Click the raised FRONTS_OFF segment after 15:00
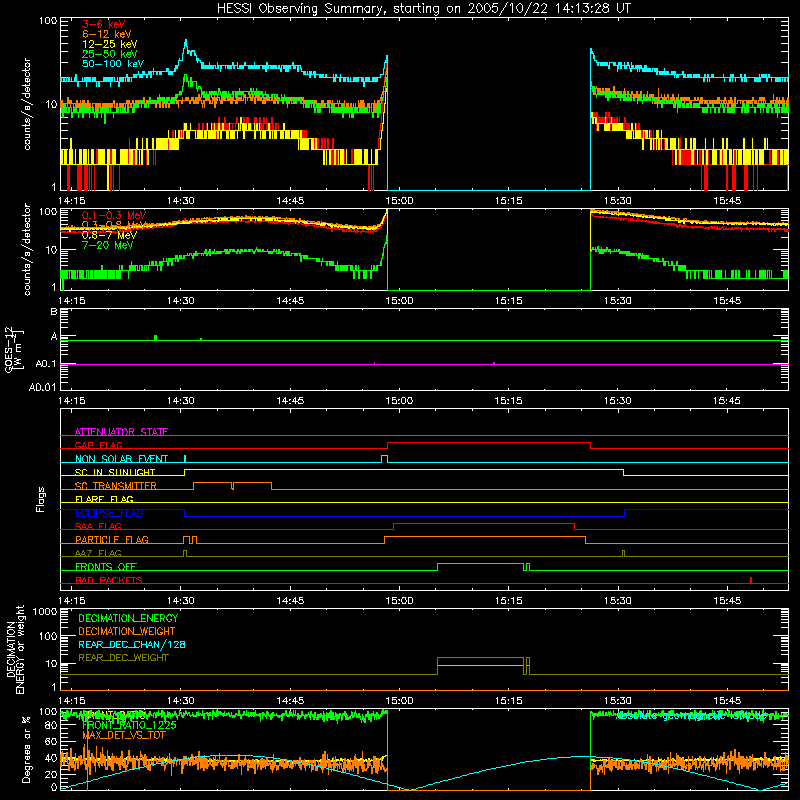 (x=481, y=564)
